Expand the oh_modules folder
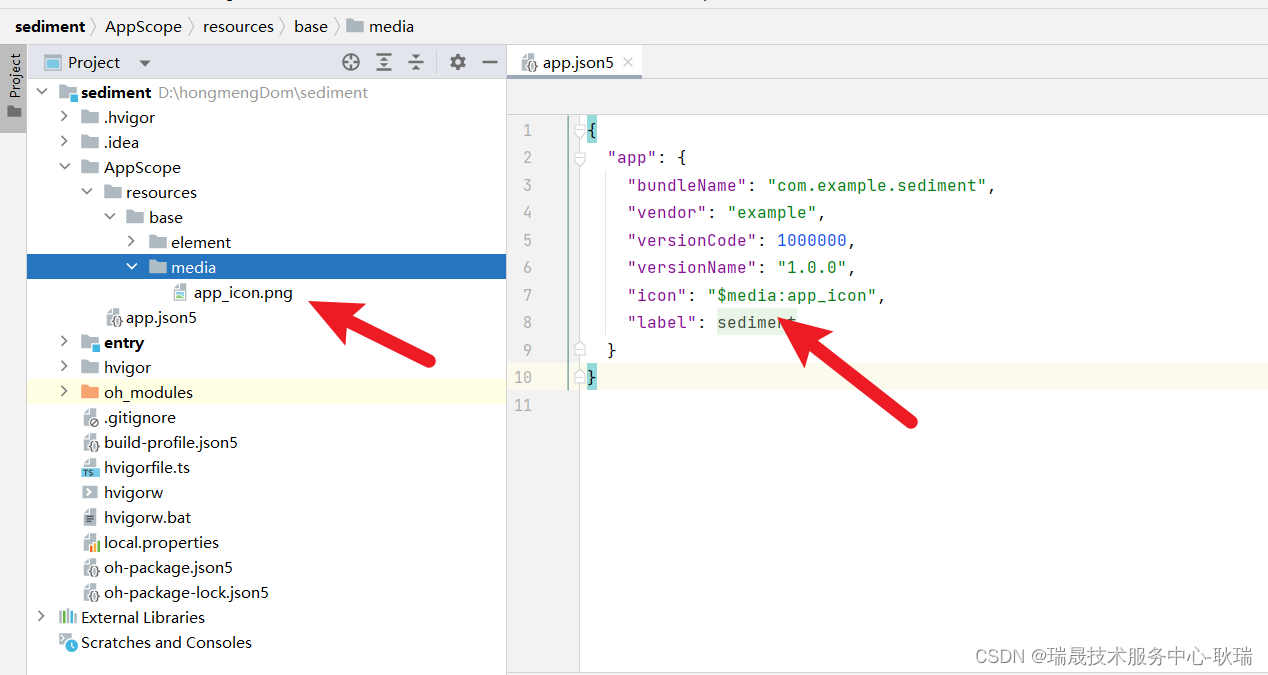Image resolution: width=1268 pixels, height=675 pixels. [65, 393]
